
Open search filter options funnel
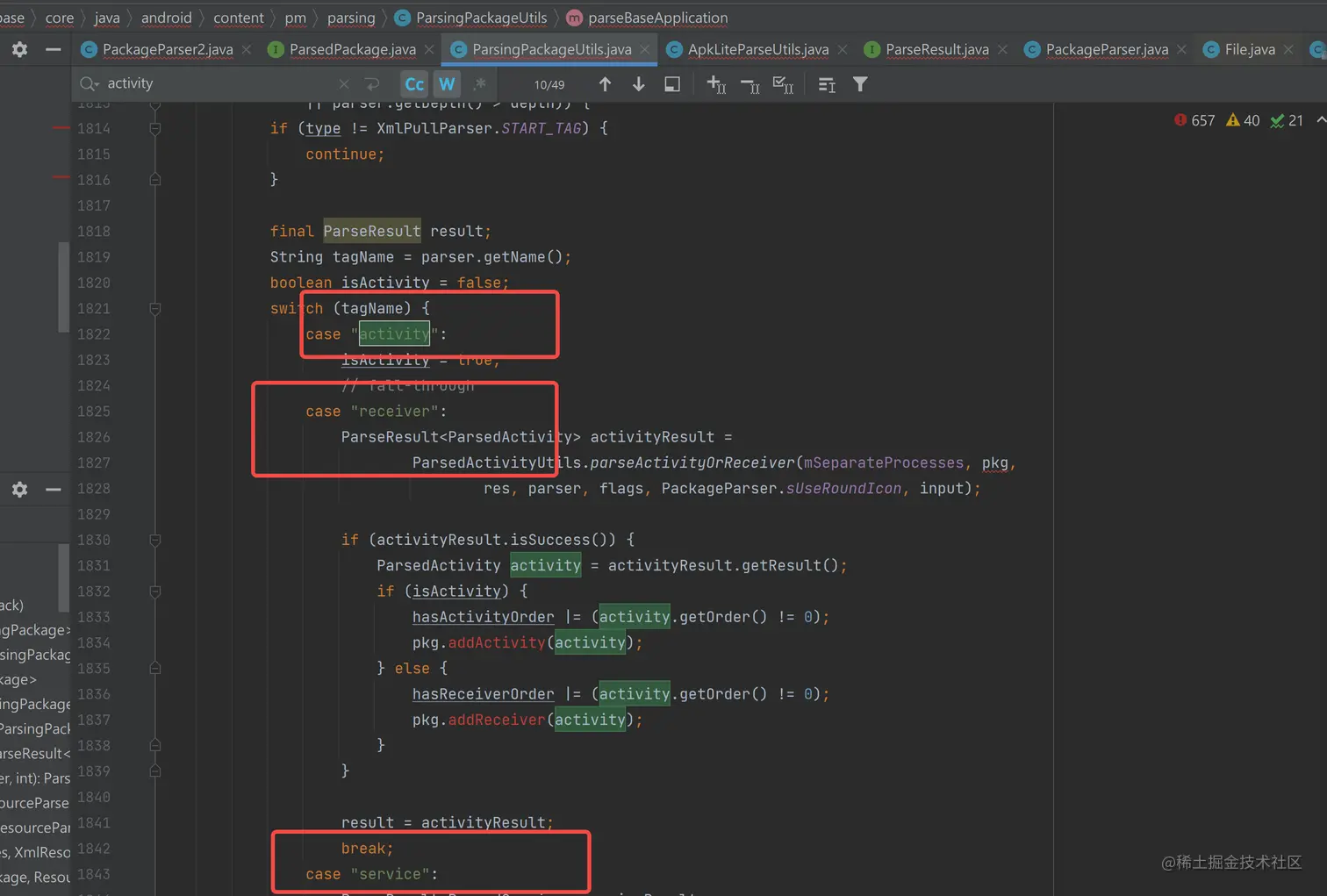tap(860, 84)
